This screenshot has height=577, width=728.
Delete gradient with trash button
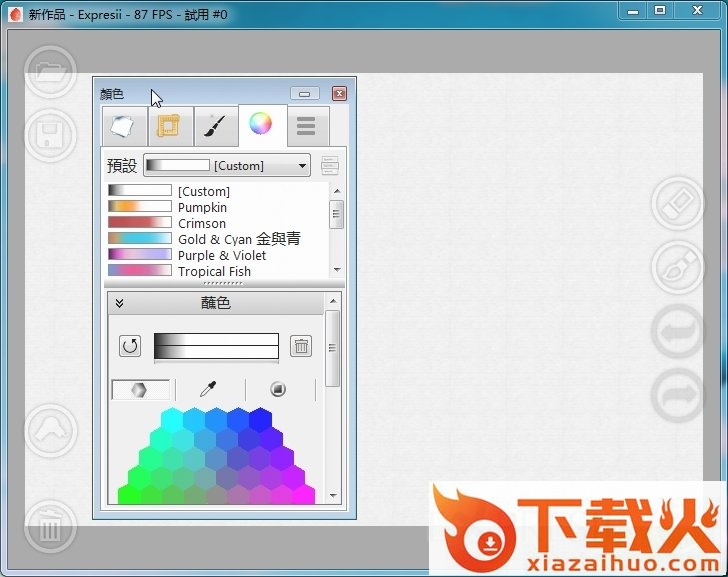click(301, 346)
